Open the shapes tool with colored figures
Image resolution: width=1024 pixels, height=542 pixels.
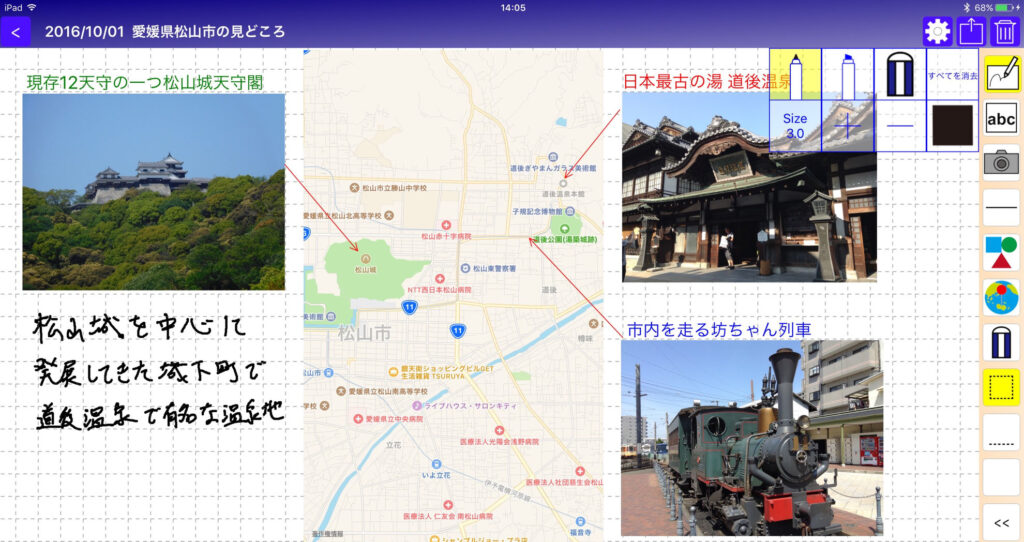coord(1001,253)
